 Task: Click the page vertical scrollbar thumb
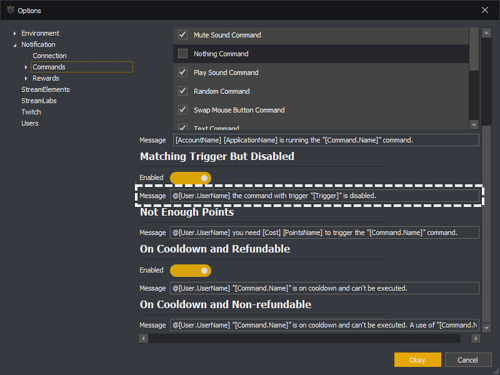(487, 224)
